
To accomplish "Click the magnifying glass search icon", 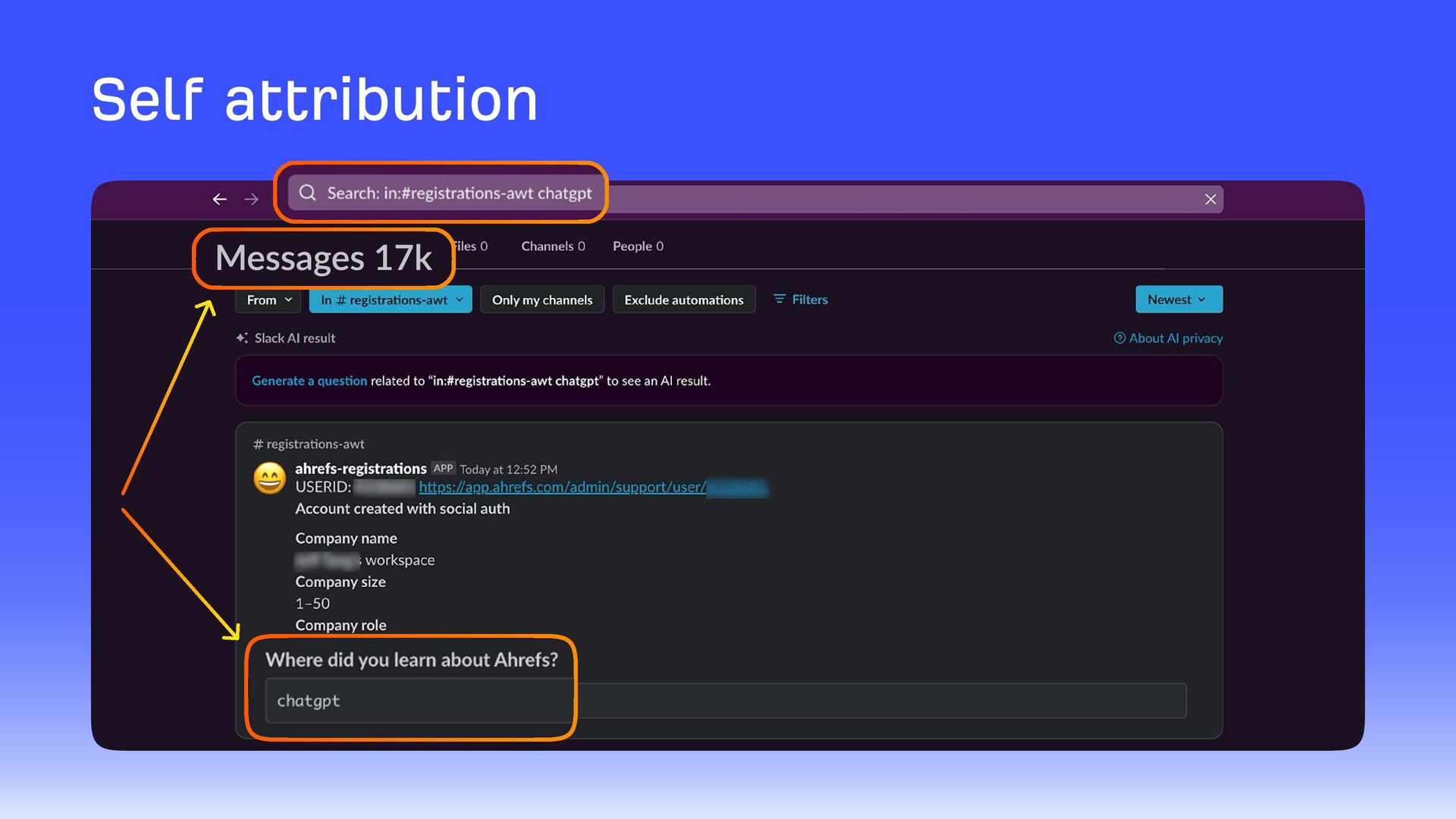I will pos(307,193).
